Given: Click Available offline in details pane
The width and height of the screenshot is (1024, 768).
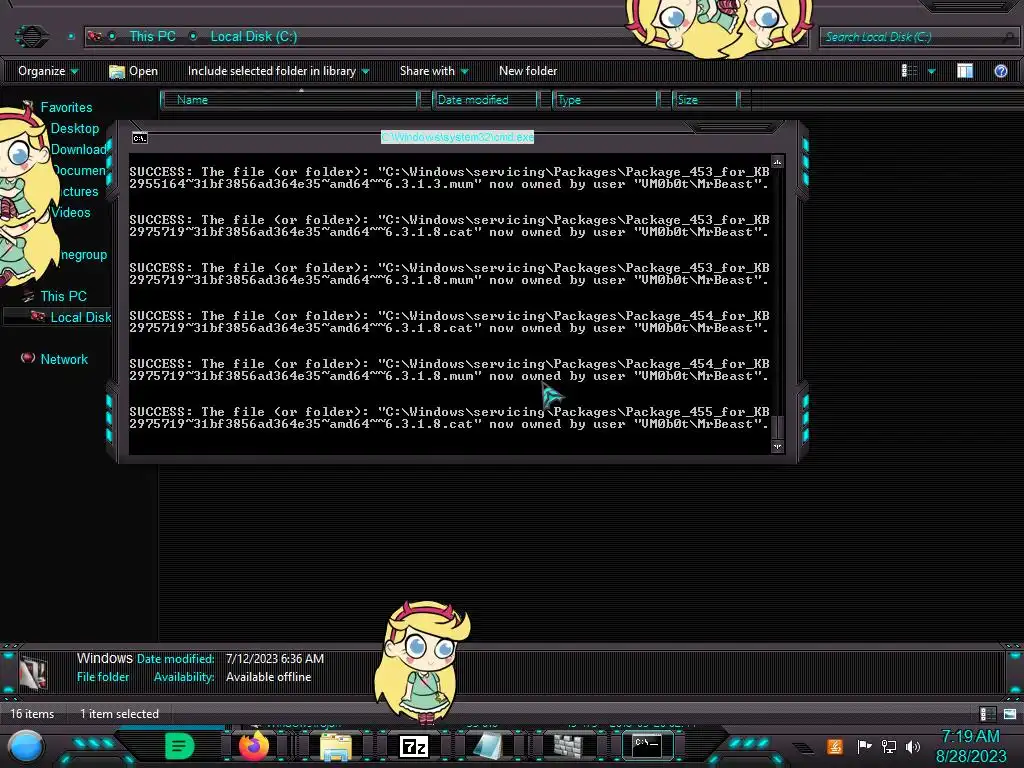Looking at the screenshot, I should click(x=268, y=677).
